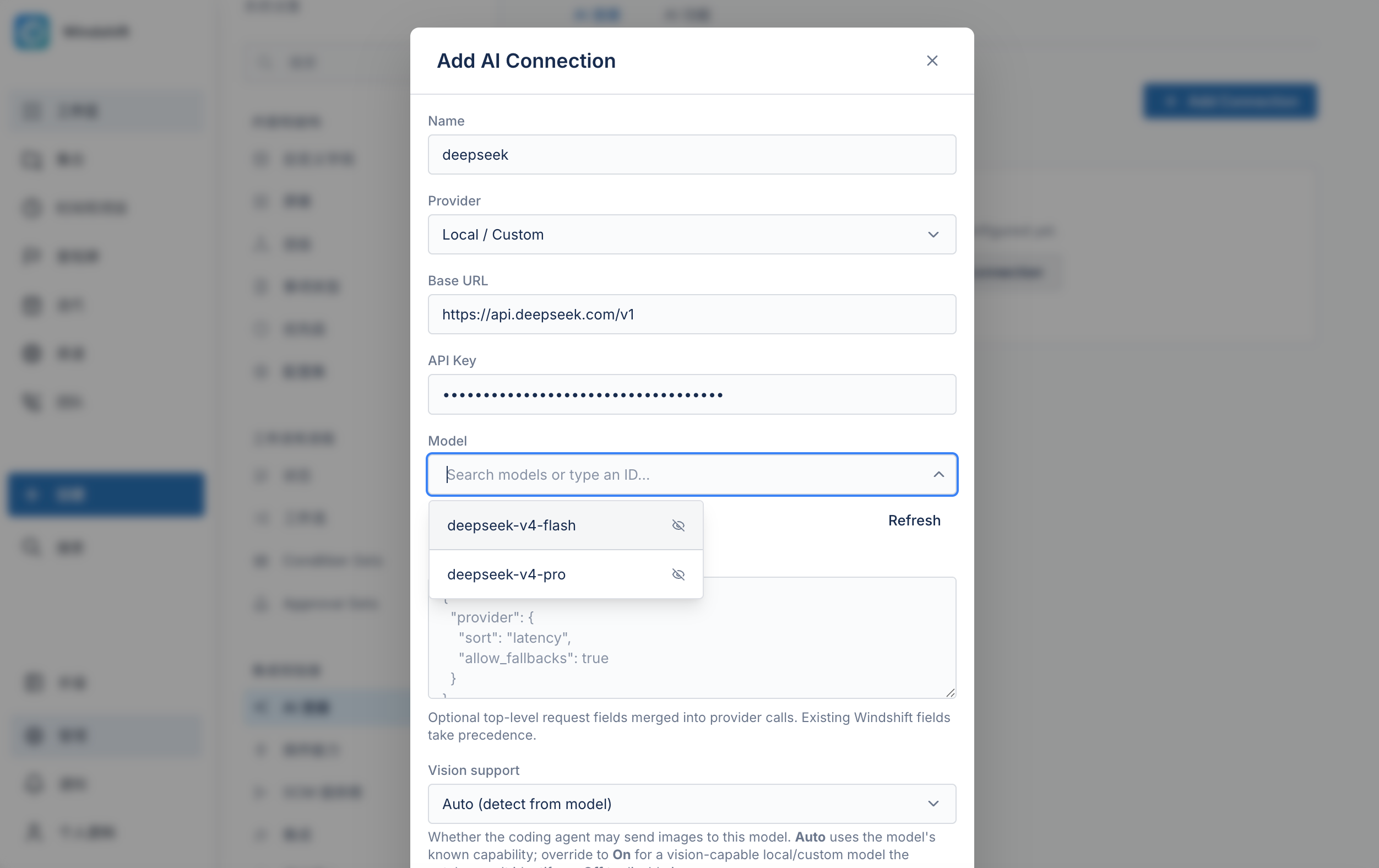Viewport: 1379px width, 868px height.
Task: Close the Add AI Connection dialog
Action: (x=932, y=61)
